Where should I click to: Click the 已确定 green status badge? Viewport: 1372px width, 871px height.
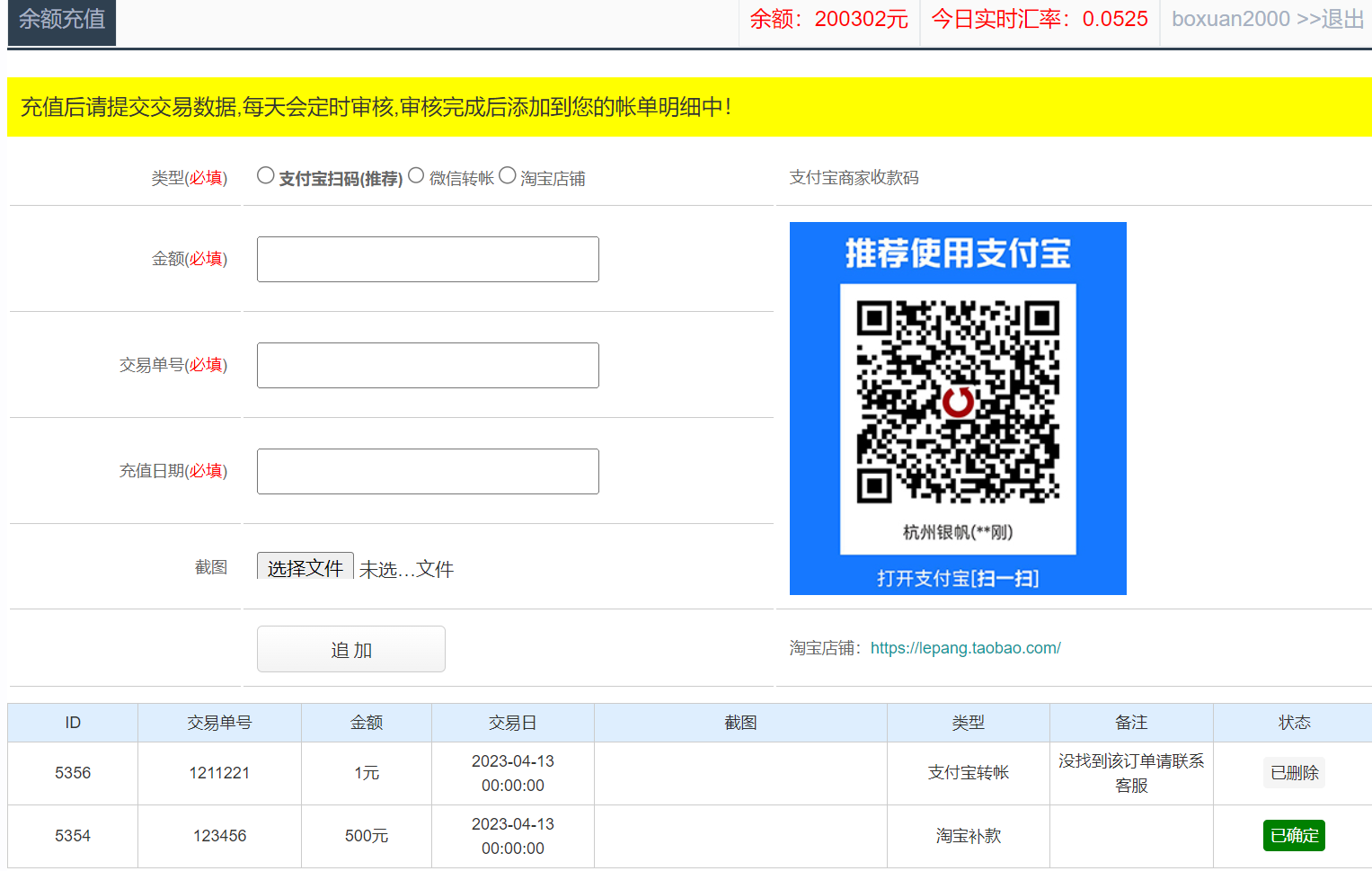tap(1294, 836)
